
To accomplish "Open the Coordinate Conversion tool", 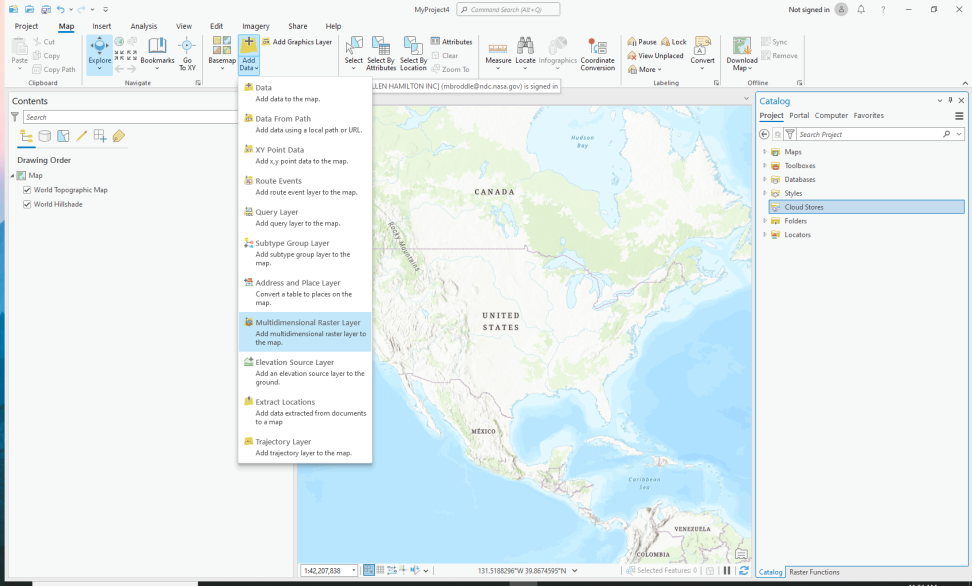I will click(x=598, y=53).
